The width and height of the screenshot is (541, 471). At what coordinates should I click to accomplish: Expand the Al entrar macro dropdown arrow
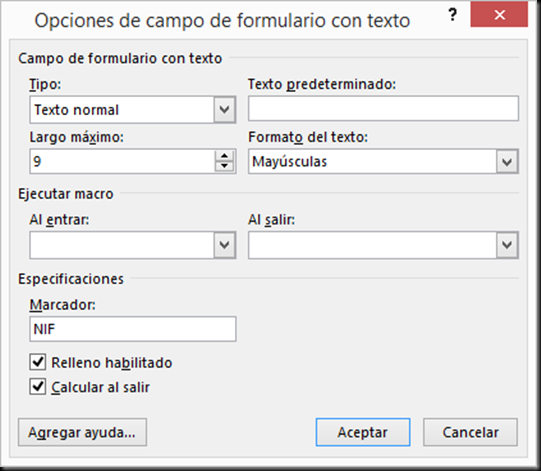[225, 245]
